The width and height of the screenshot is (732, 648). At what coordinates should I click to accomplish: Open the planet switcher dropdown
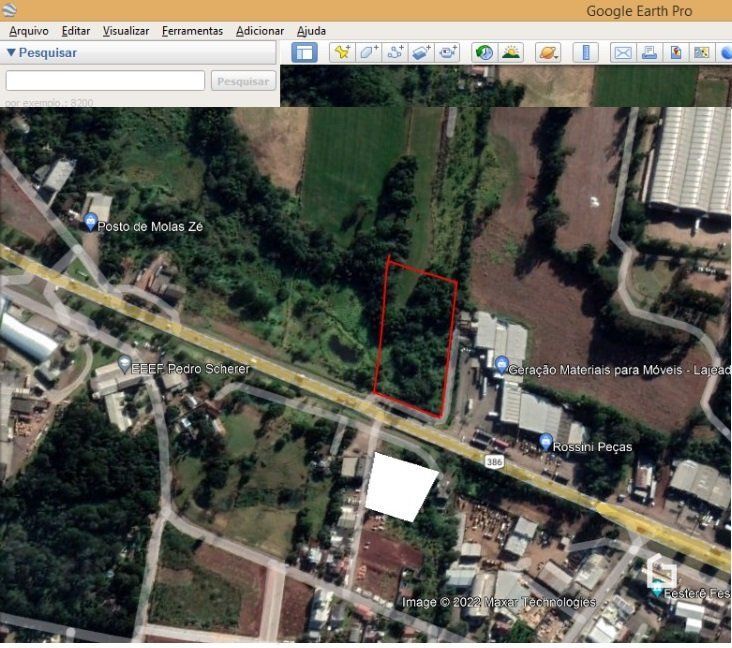click(x=548, y=52)
